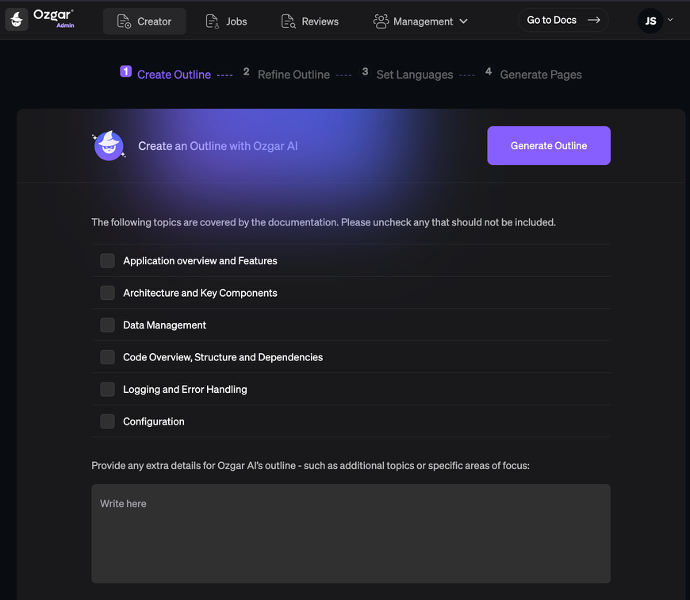Screen dimensions: 690x600
Task: Click the Reviews magnifier document icon
Action: 288,21
